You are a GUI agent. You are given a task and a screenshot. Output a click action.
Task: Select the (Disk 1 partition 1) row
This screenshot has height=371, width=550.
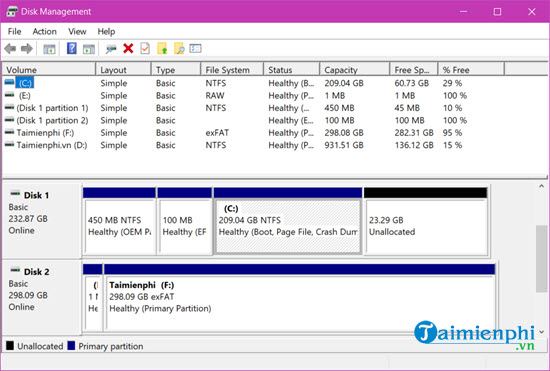[x=253, y=108]
